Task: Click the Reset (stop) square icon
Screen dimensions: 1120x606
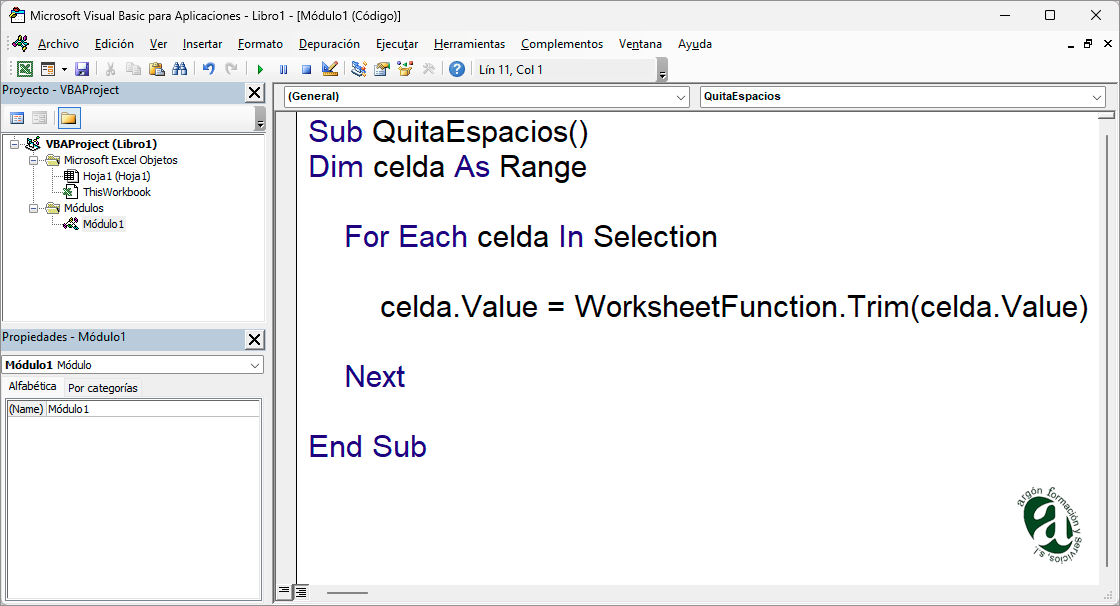Action: [x=306, y=69]
